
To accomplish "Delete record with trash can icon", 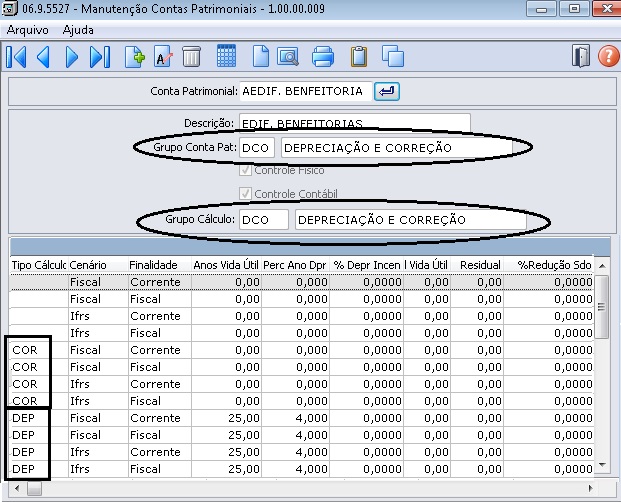I will (x=192, y=57).
